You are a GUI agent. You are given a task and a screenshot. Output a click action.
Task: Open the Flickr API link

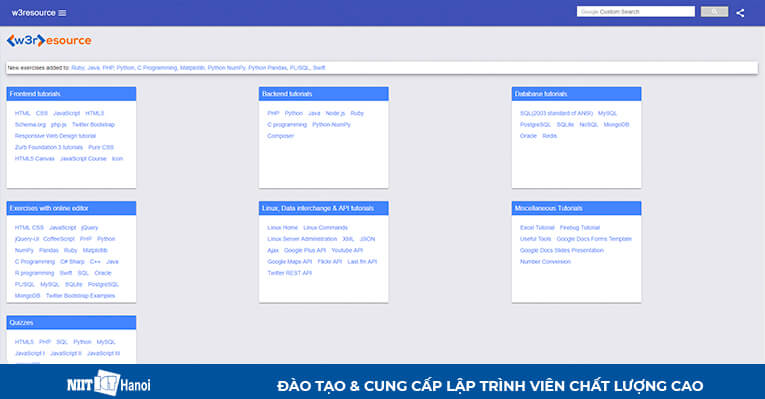[x=330, y=262]
